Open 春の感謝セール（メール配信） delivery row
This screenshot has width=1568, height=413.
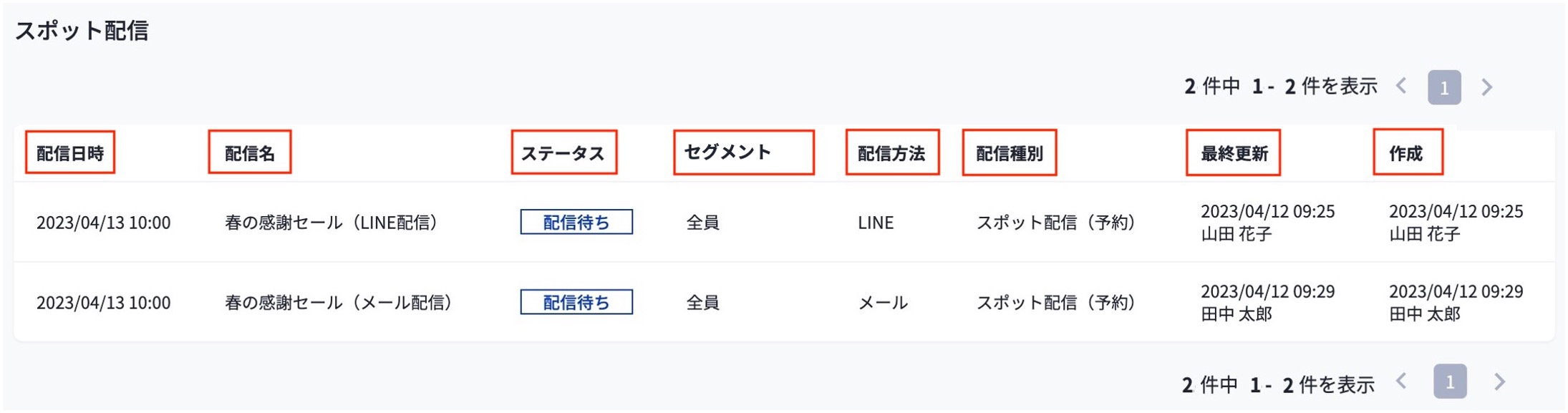coord(338,303)
